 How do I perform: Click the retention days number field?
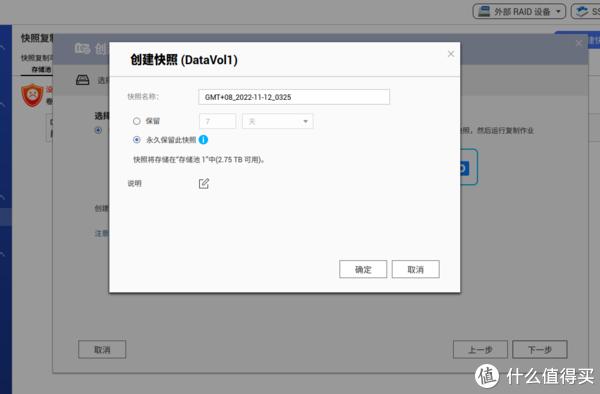[217, 121]
